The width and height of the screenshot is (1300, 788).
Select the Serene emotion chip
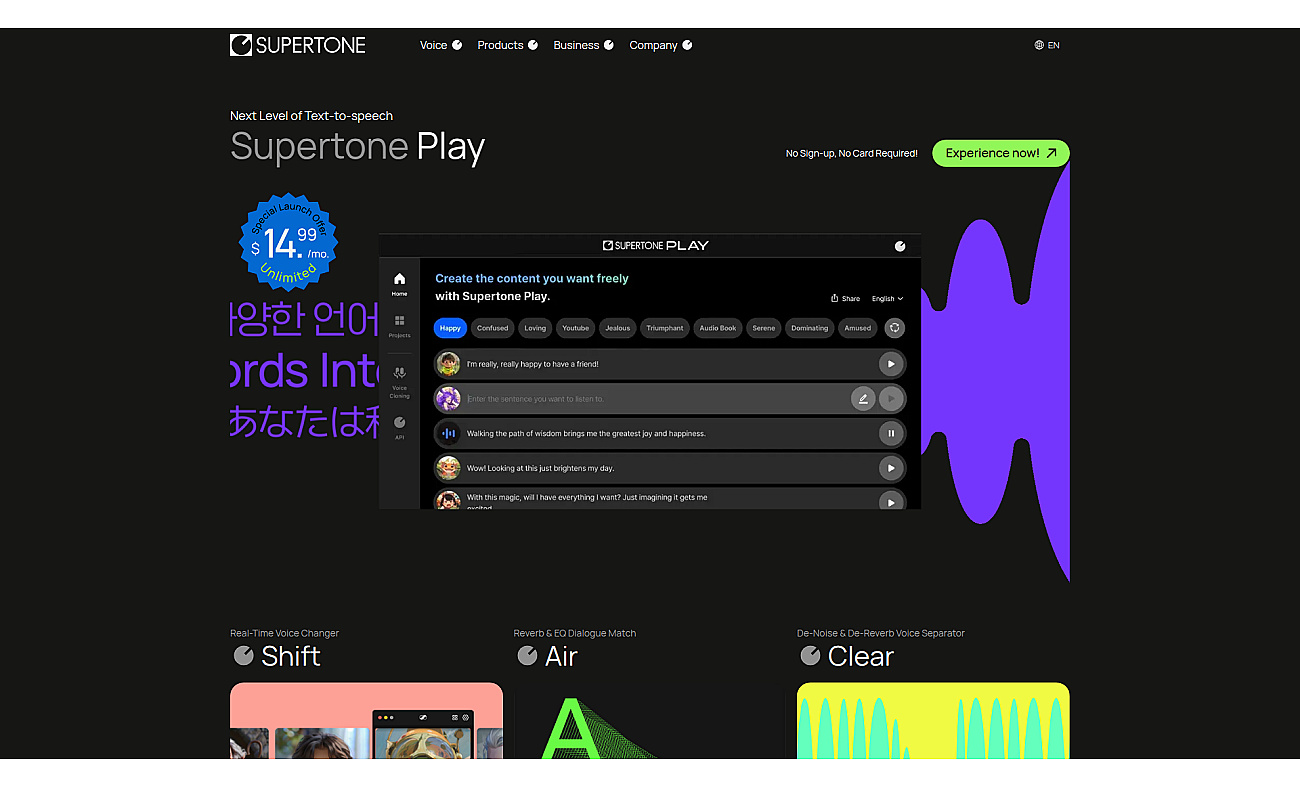coord(764,328)
